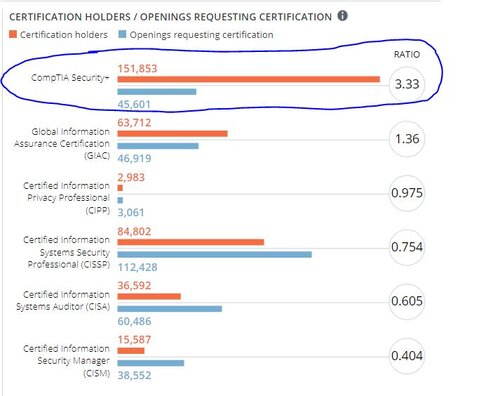Click the orange CompTIA Security+ holders bar
Screen dimensions: 500x396
tap(249, 79)
